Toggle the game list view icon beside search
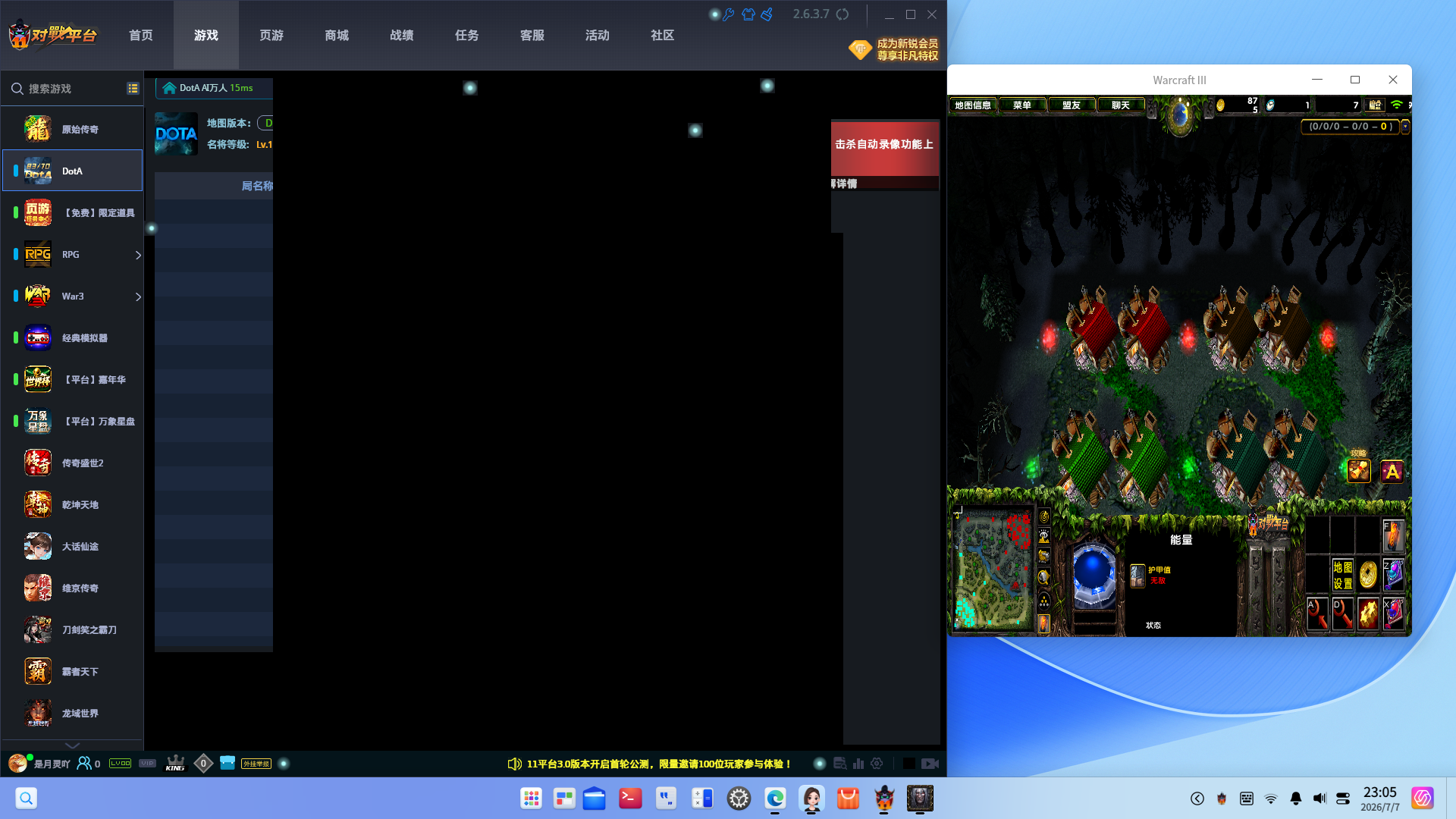 tap(133, 89)
